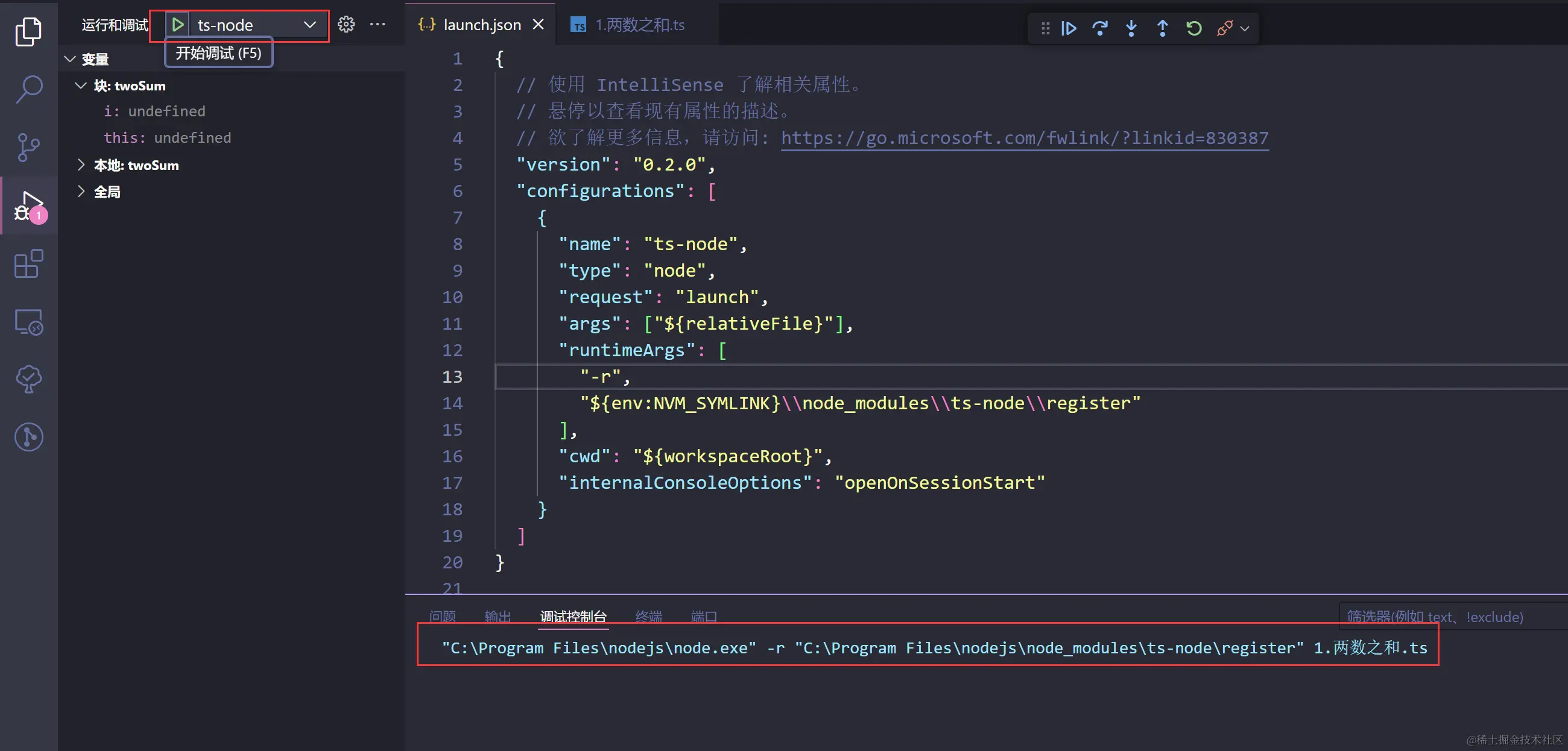Open the 终端 panel tab
This screenshot has height=751, width=1568.
[x=648, y=616]
